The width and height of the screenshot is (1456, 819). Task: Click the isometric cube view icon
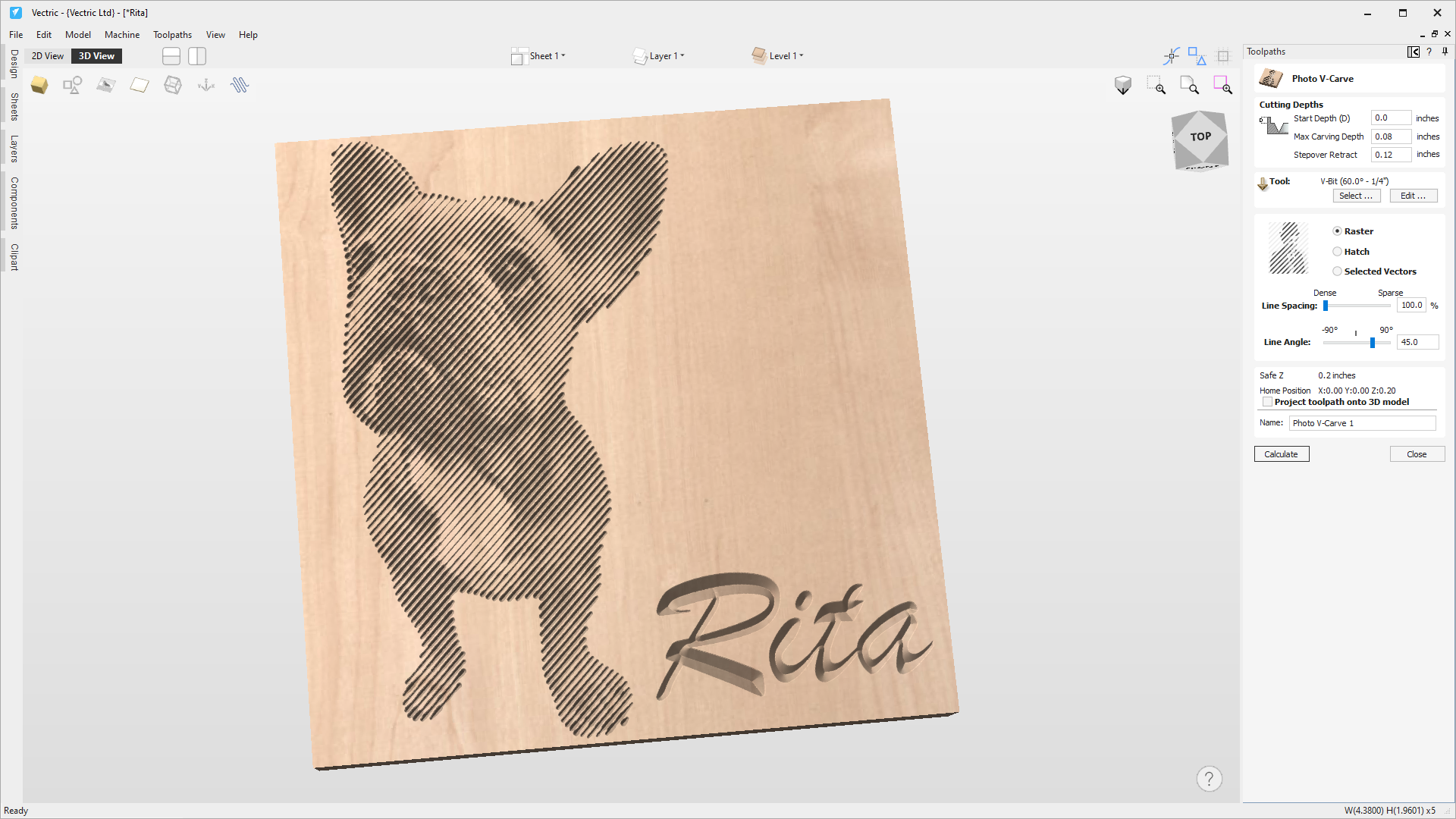tap(1123, 85)
